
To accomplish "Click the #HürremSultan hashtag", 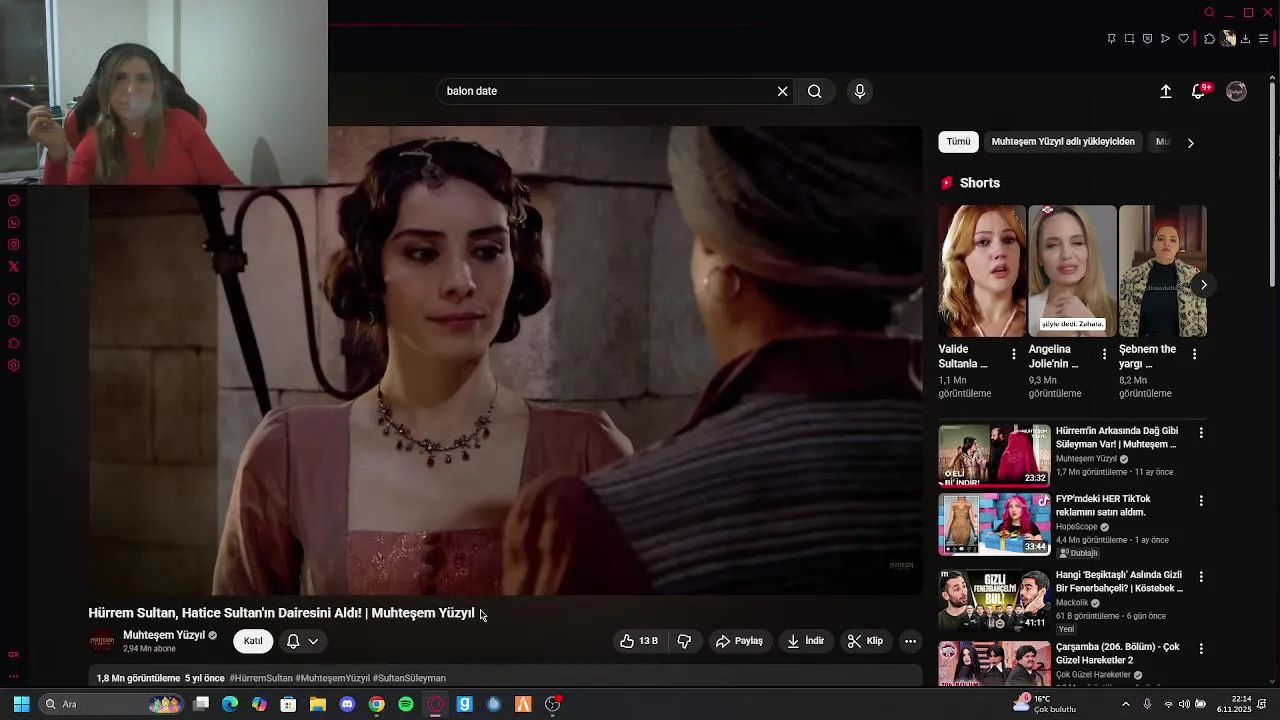I will tap(261, 678).
